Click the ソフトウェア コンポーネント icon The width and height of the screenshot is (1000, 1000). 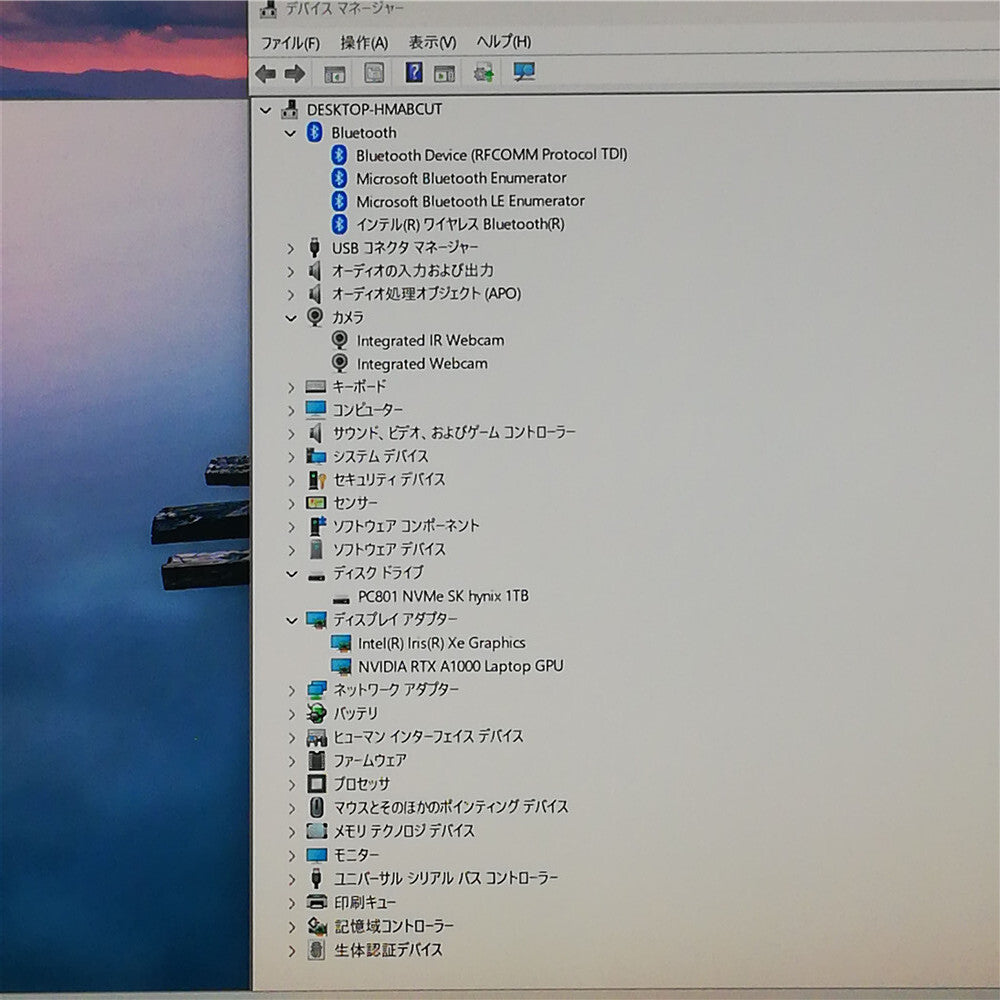click(317, 526)
